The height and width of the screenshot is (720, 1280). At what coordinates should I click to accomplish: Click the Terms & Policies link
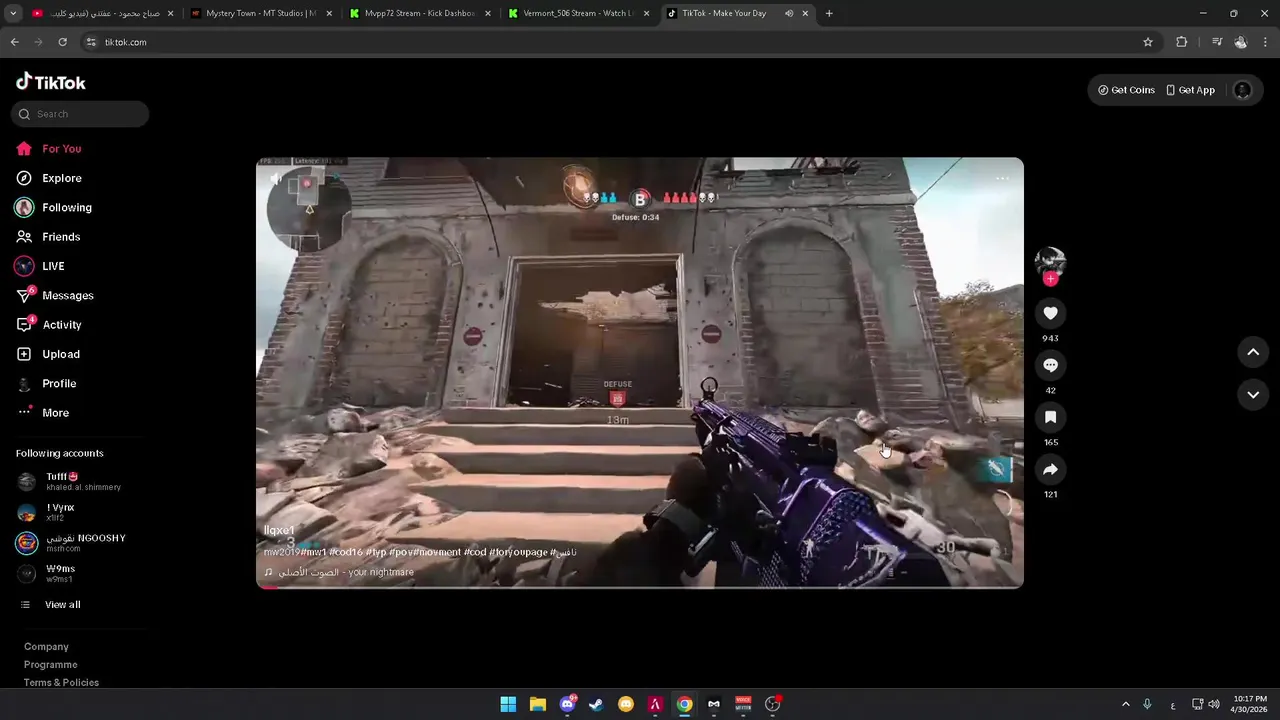tap(61, 683)
